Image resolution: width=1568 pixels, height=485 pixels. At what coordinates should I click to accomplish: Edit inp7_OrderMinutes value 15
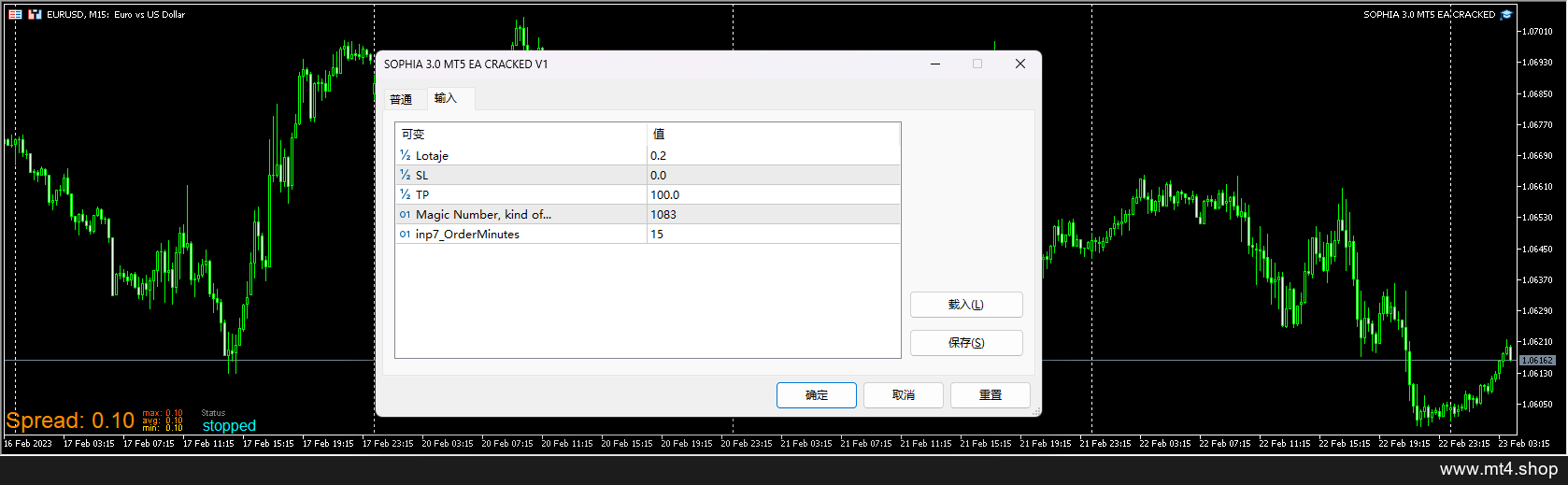tap(774, 235)
